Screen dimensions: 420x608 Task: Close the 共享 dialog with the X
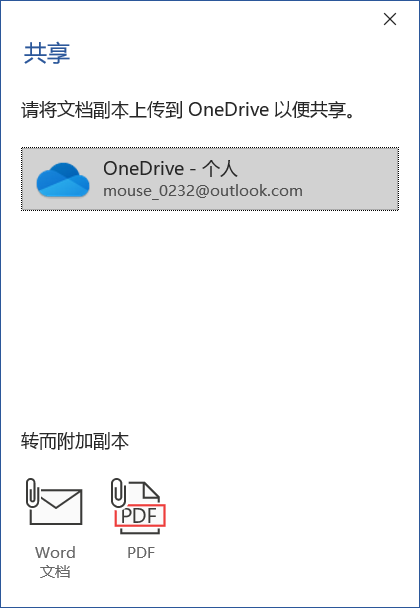point(390,19)
